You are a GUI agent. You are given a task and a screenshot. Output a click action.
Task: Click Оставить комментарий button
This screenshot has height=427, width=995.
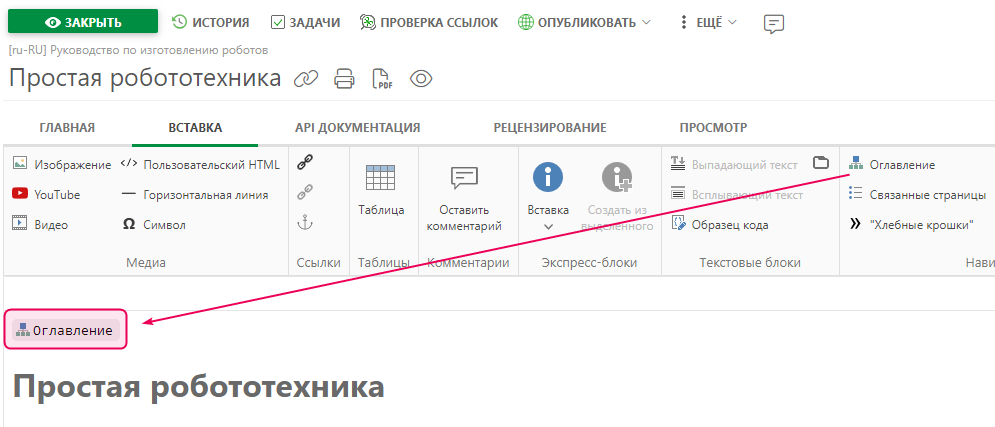(x=464, y=199)
